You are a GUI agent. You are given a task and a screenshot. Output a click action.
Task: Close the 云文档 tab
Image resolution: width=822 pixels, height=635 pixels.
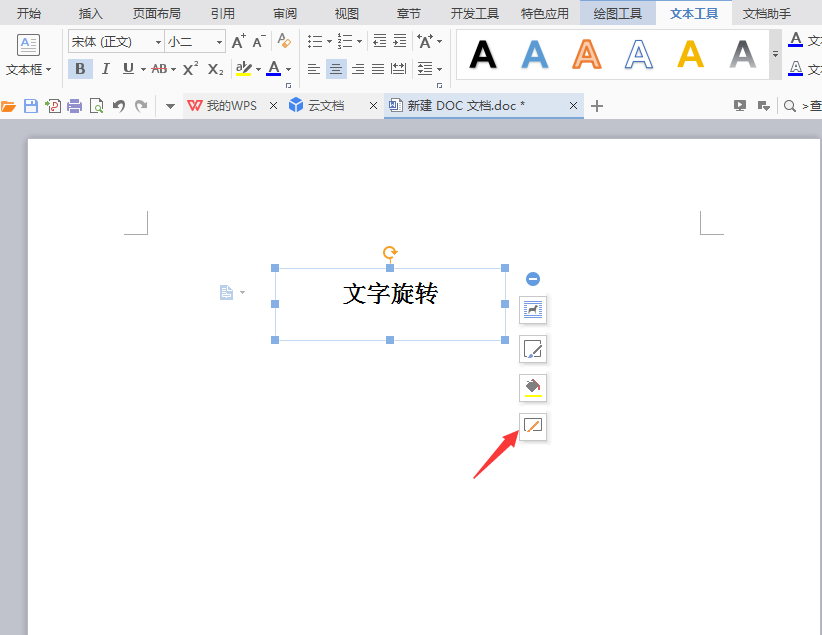pos(373,106)
